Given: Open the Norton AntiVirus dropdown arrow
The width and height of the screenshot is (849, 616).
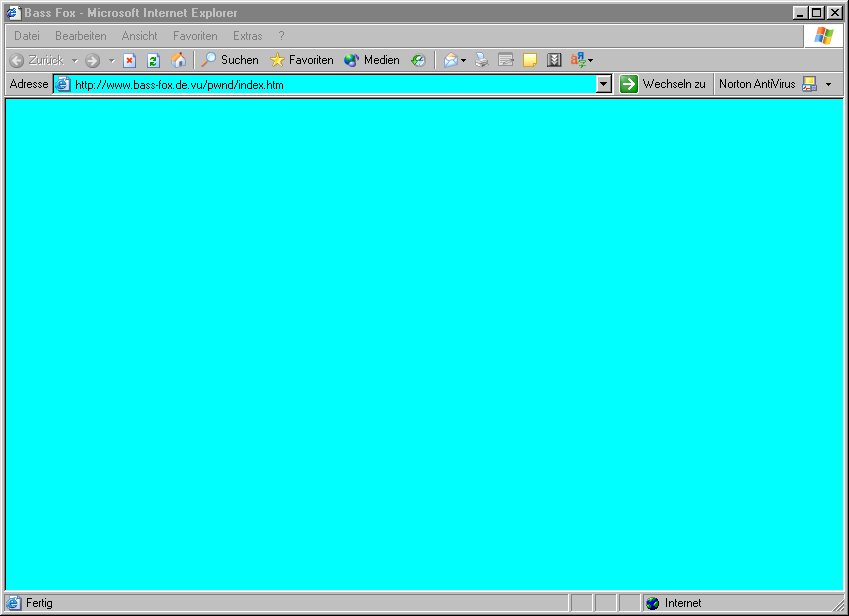Looking at the screenshot, I should tap(828, 84).
